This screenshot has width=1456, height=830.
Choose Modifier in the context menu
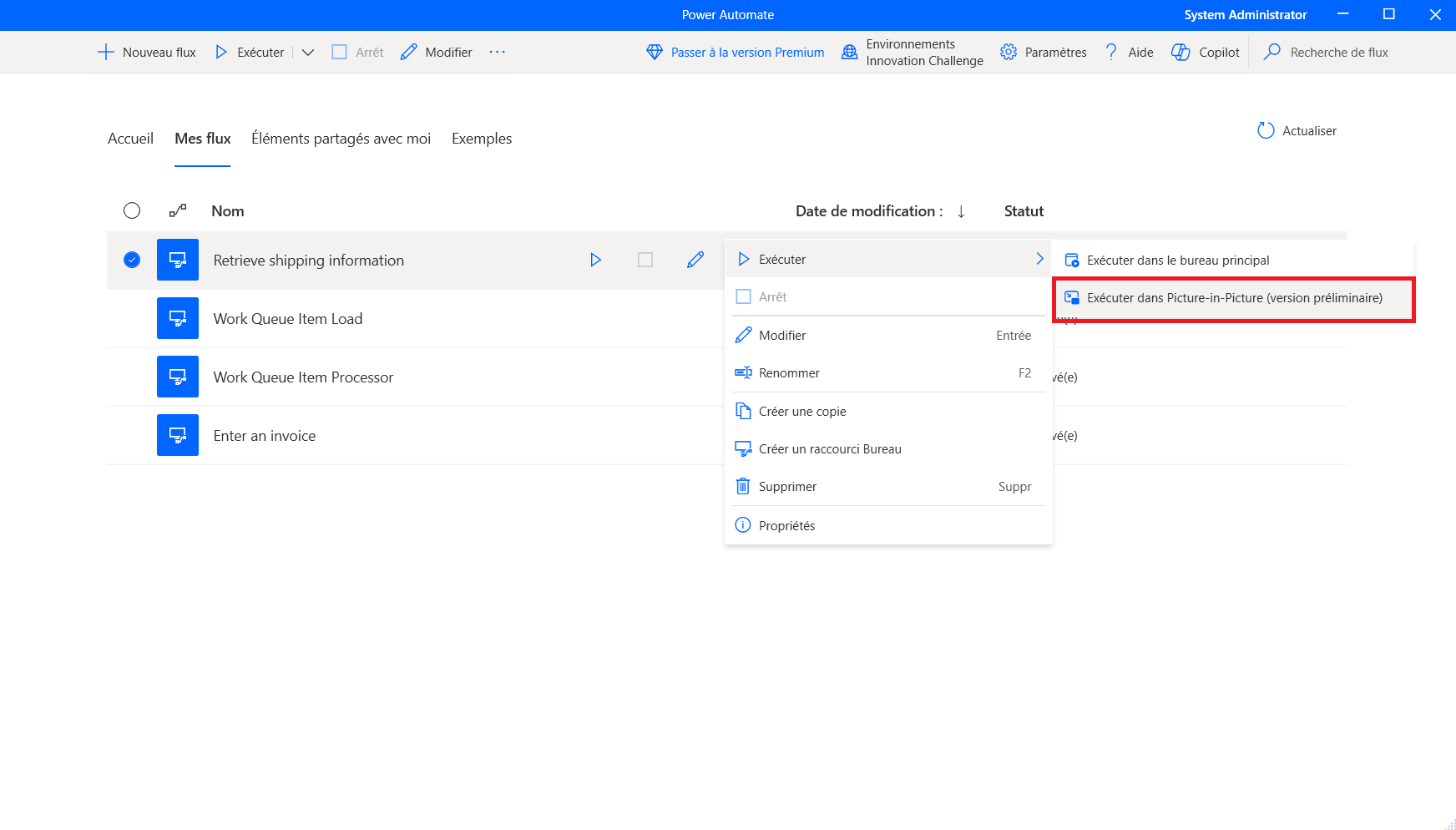pos(888,335)
